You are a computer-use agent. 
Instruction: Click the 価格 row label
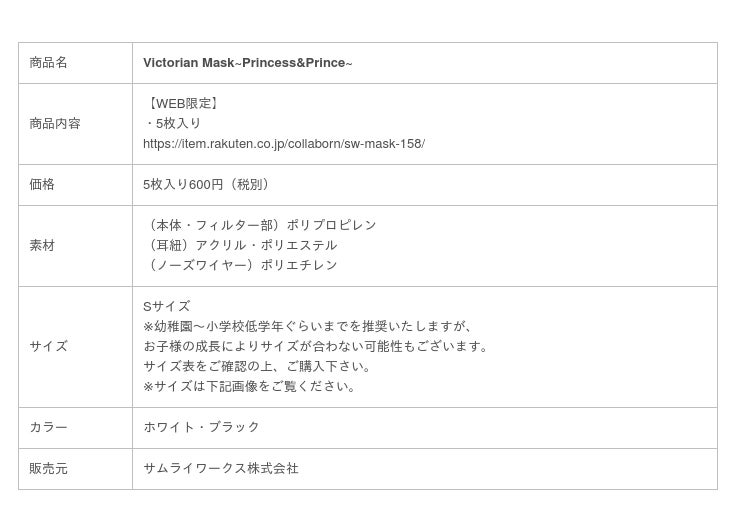coord(42,185)
